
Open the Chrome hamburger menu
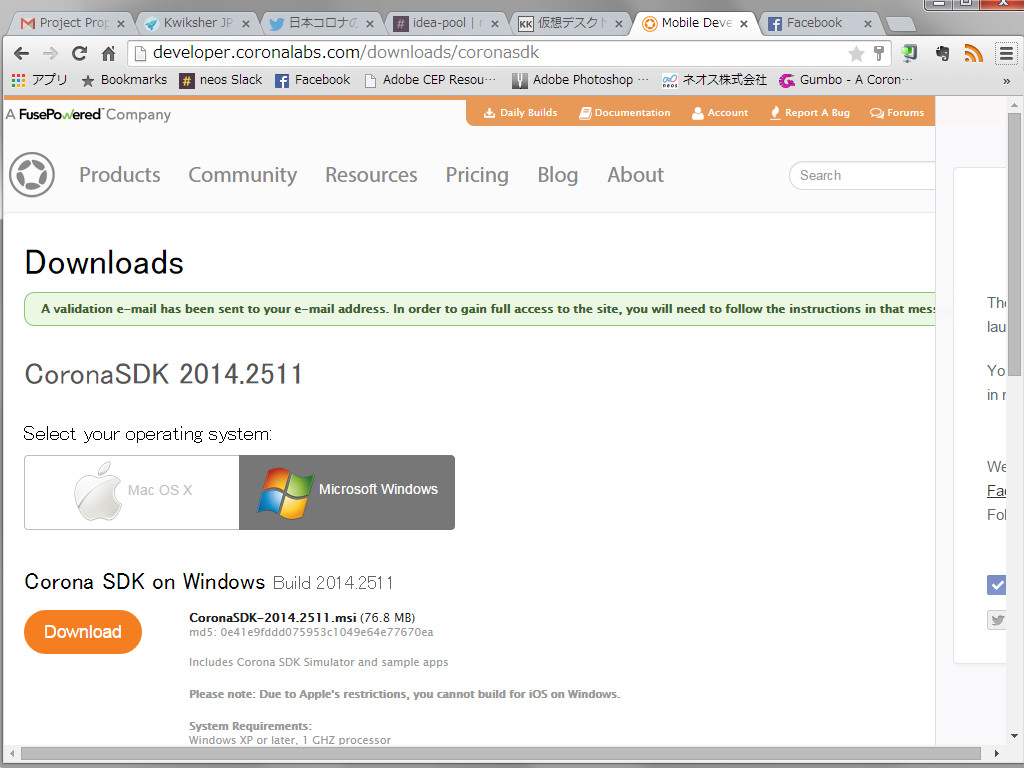(x=1006, y=54)
